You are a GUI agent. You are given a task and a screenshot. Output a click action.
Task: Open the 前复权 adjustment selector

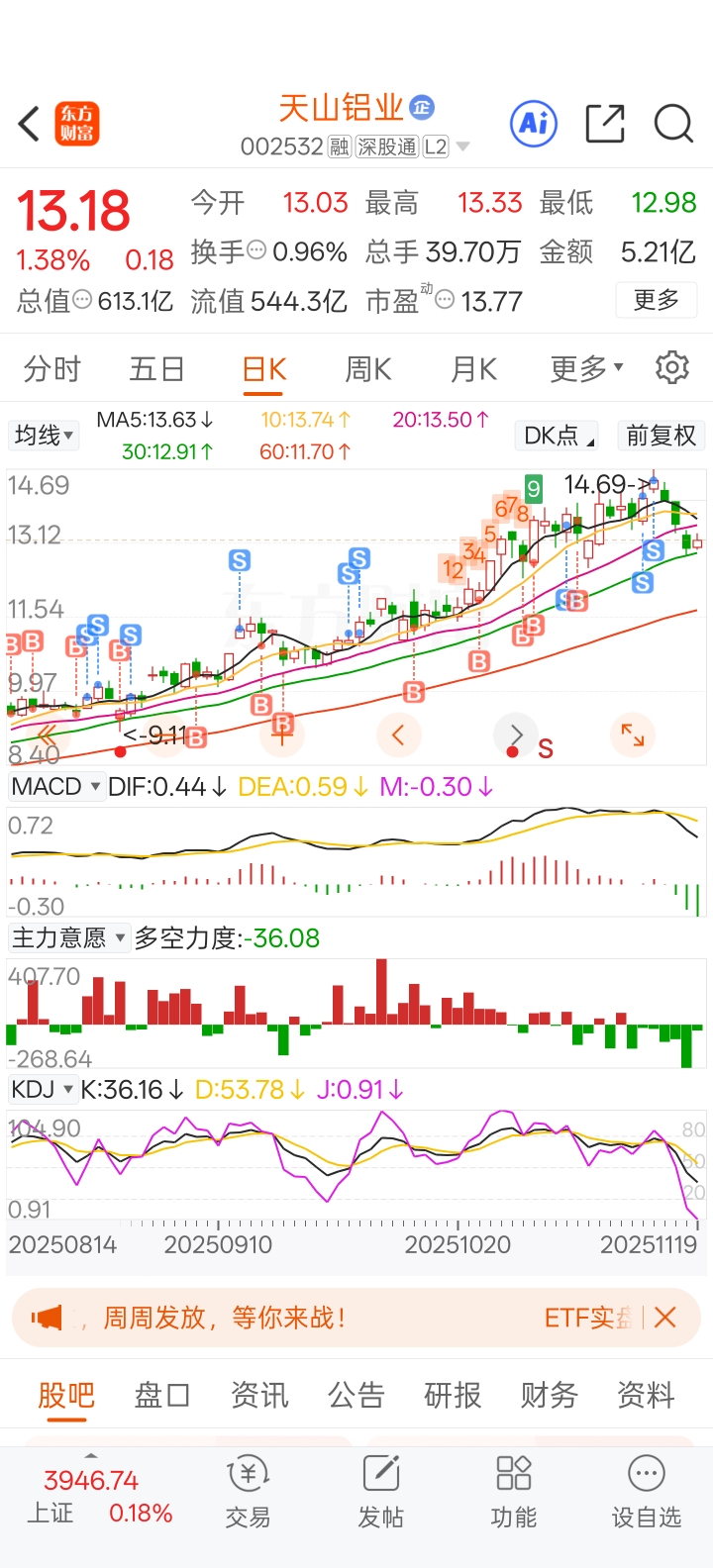(x=661, y=435)
